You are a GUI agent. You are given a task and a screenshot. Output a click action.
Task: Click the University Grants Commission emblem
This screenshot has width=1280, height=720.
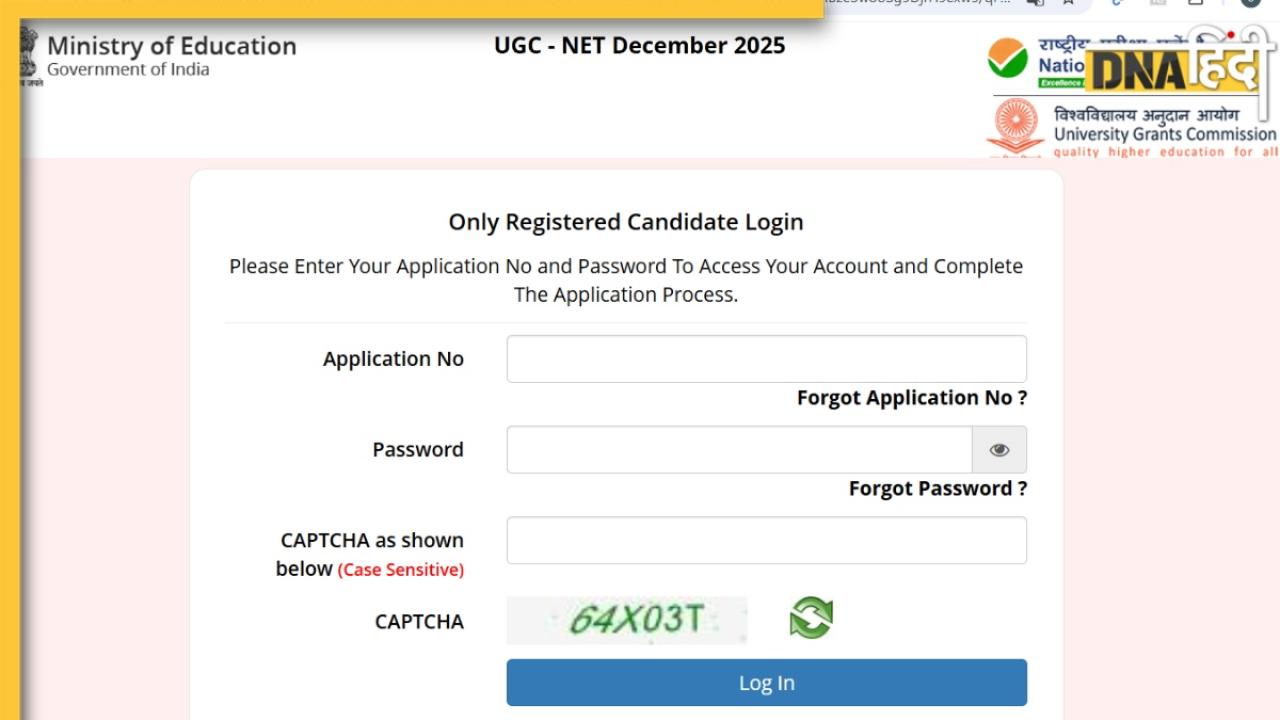[x=1015, y=126]
